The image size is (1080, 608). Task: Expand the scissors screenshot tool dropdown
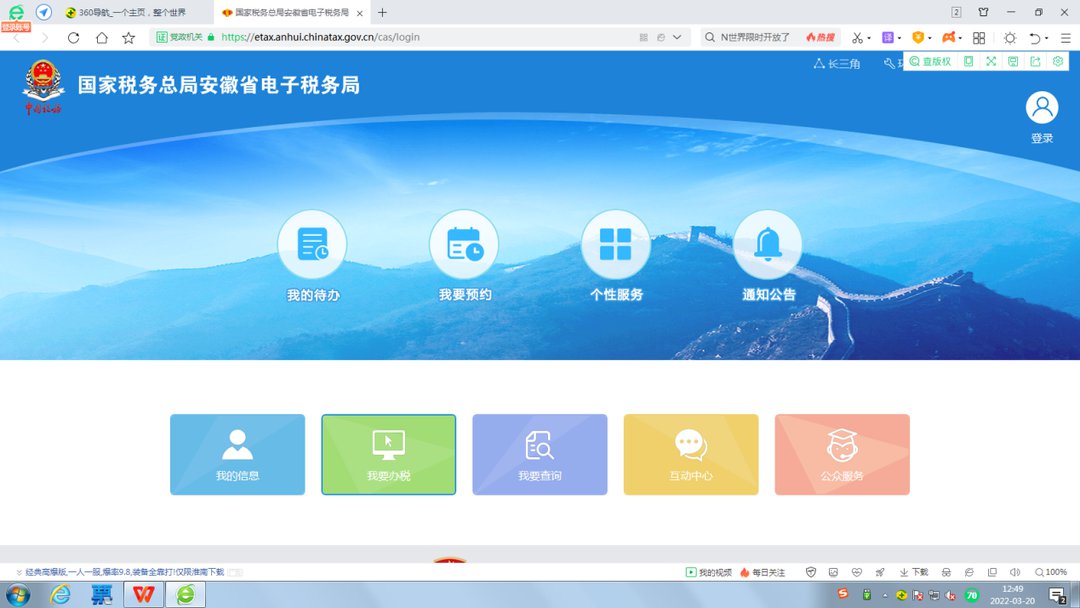coord(869,38)
